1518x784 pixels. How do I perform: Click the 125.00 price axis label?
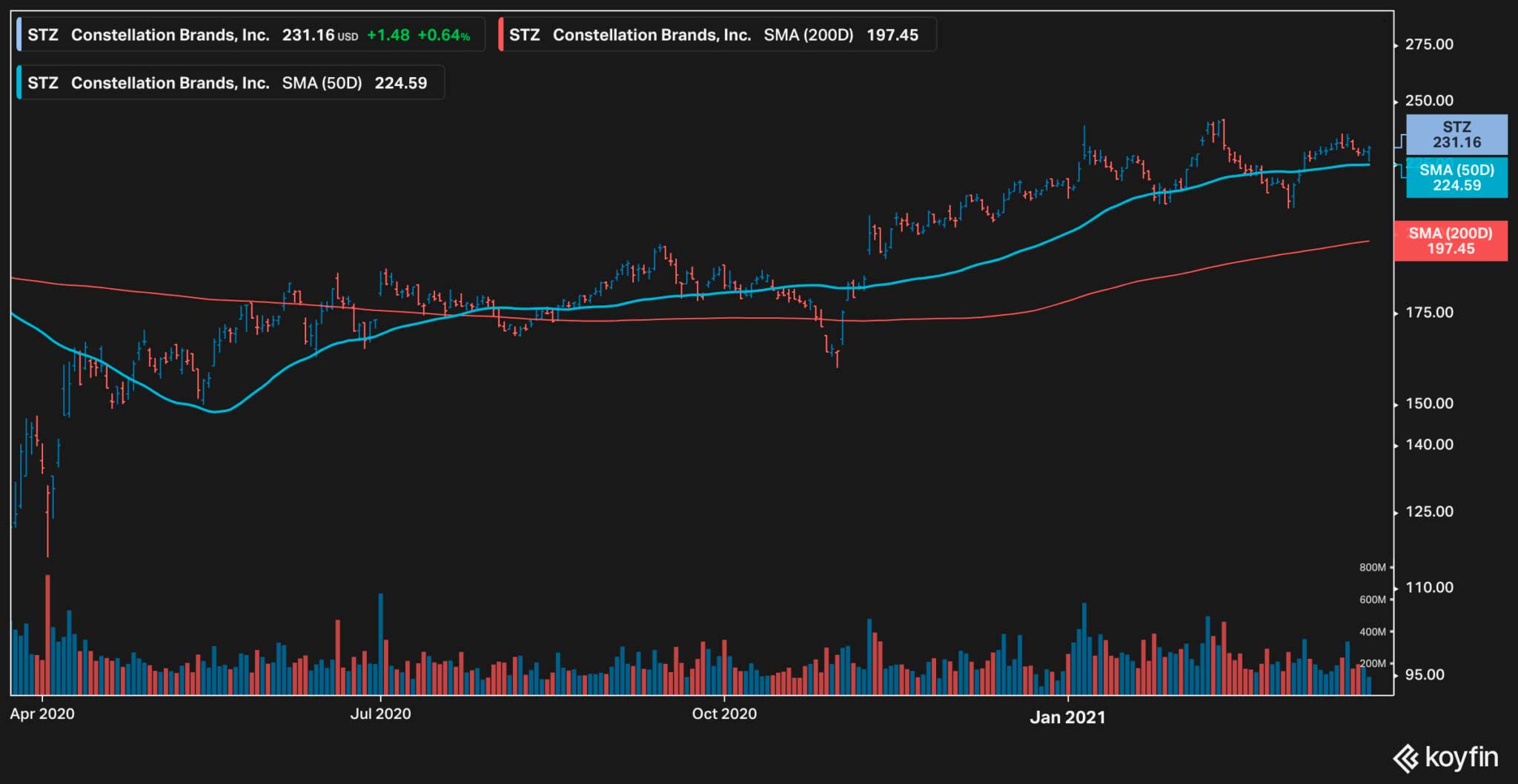[x=1429, y=512]
